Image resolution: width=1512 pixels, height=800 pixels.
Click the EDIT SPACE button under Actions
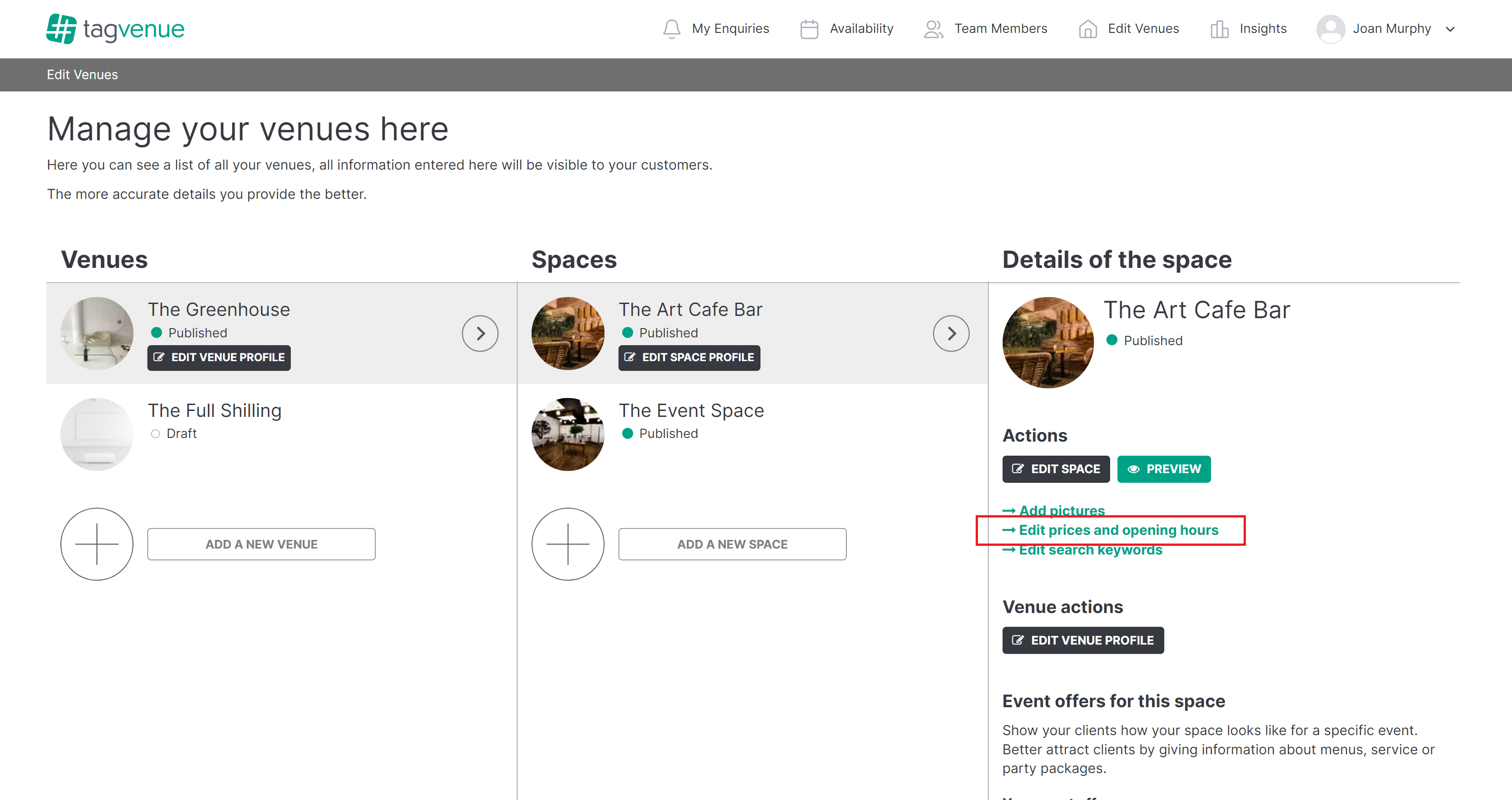[1056, 469]
